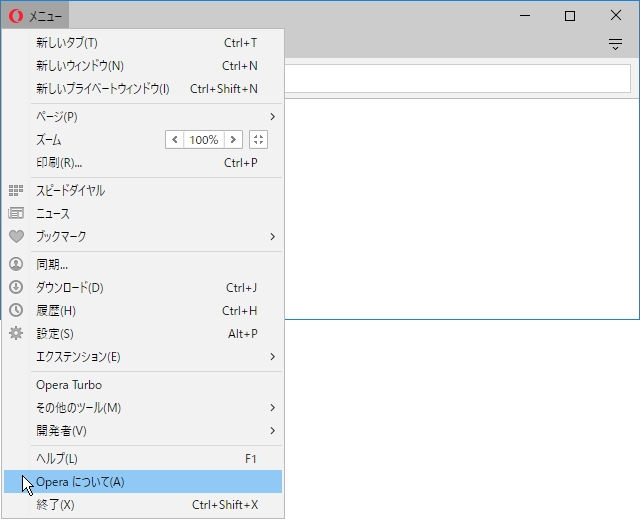Expand the ブックマーク submenu arrow
The height and width of the screenshot is (519, 640).
click(272, 237)
